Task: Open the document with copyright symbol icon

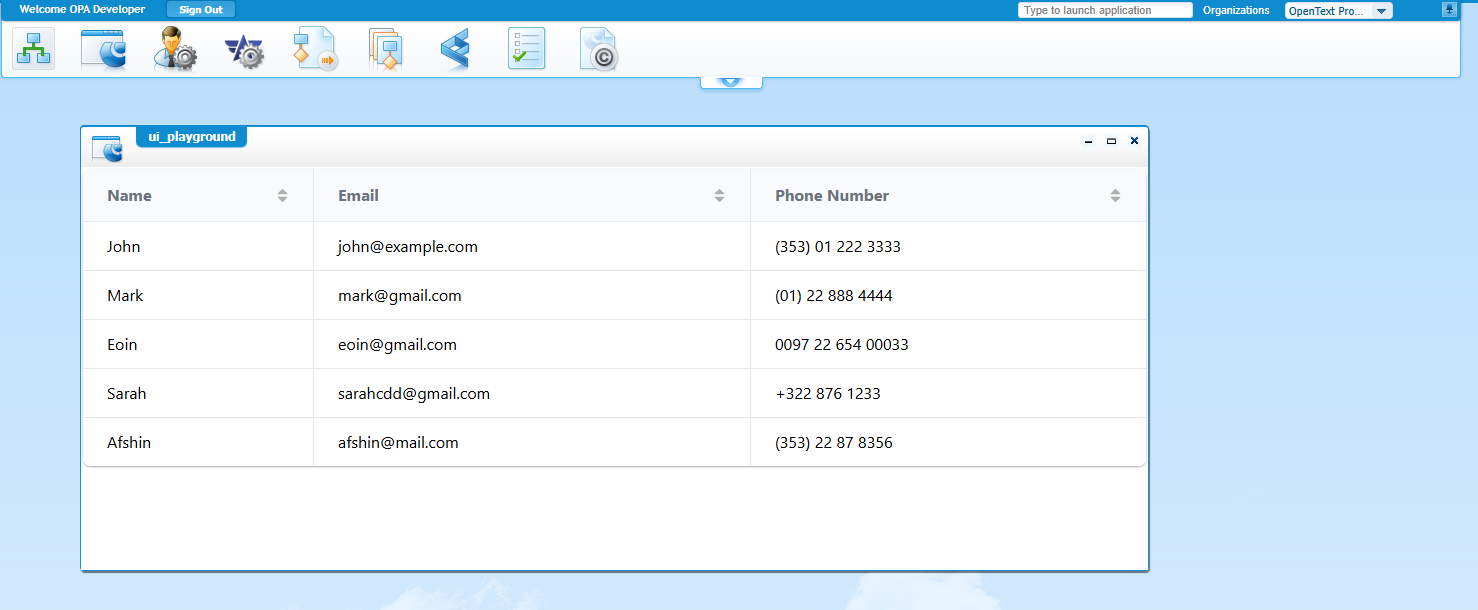Action: click(598, 49)
